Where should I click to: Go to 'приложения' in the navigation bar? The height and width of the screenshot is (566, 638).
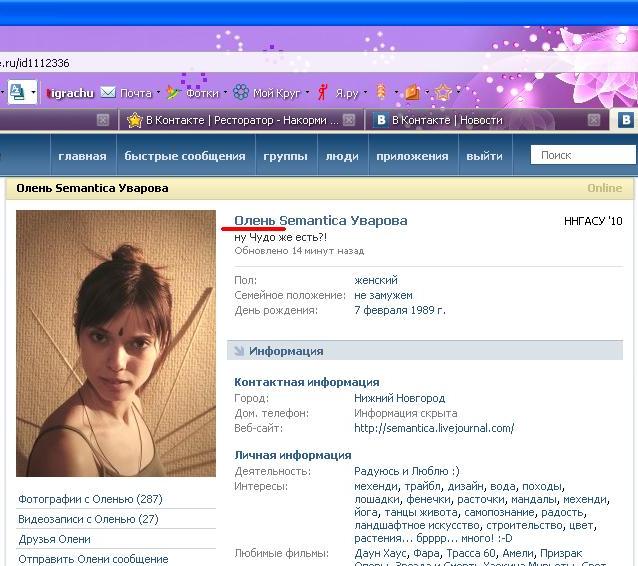point(412,156)
